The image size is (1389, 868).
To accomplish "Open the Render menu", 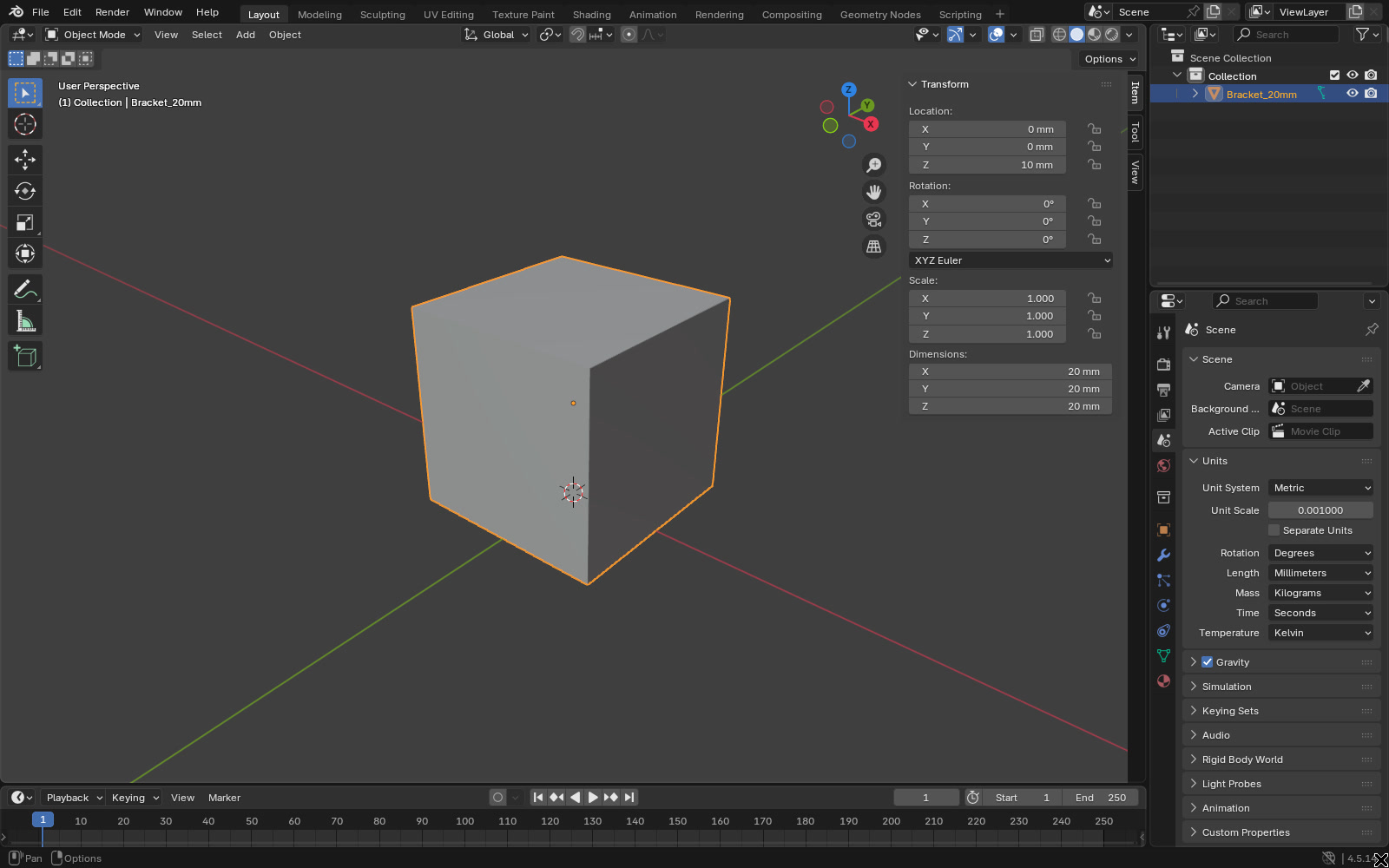I will click(112, 12).
